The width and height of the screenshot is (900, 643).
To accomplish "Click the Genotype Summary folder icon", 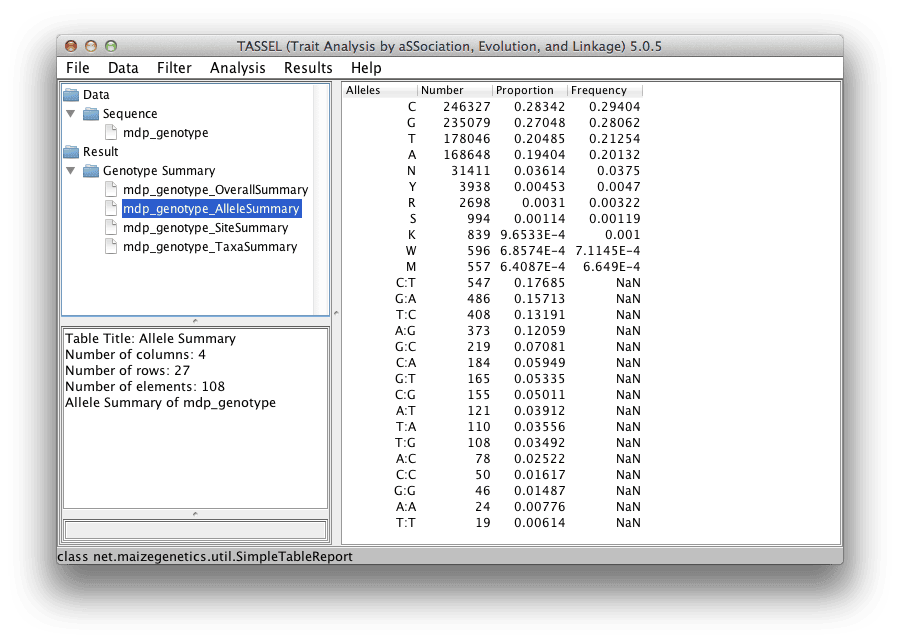I will tap(91, 171).
